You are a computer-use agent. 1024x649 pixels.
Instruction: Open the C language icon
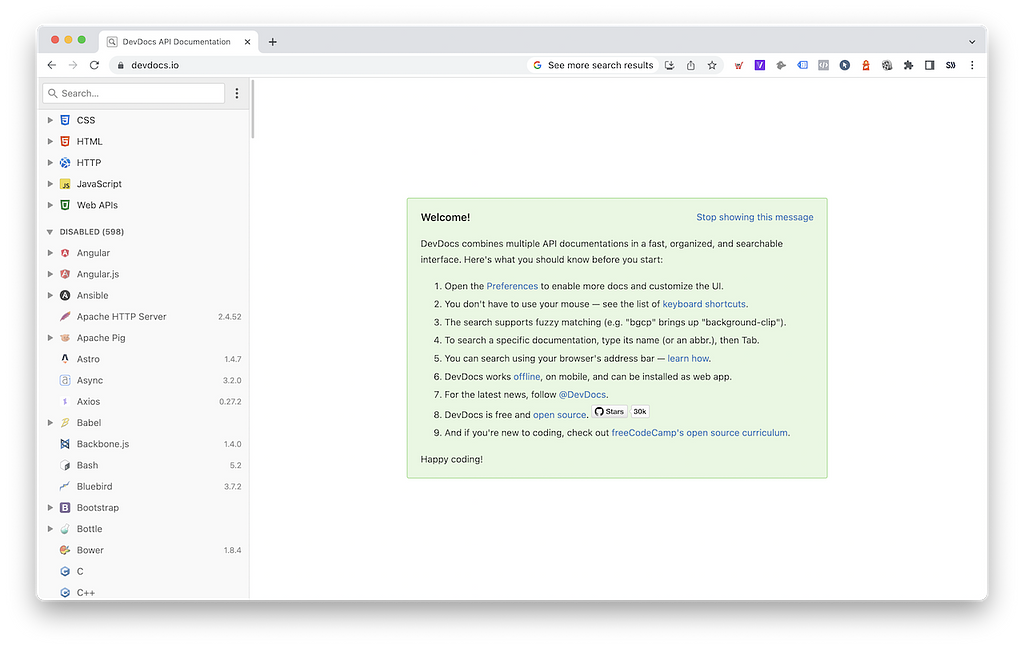pos(65,571)
